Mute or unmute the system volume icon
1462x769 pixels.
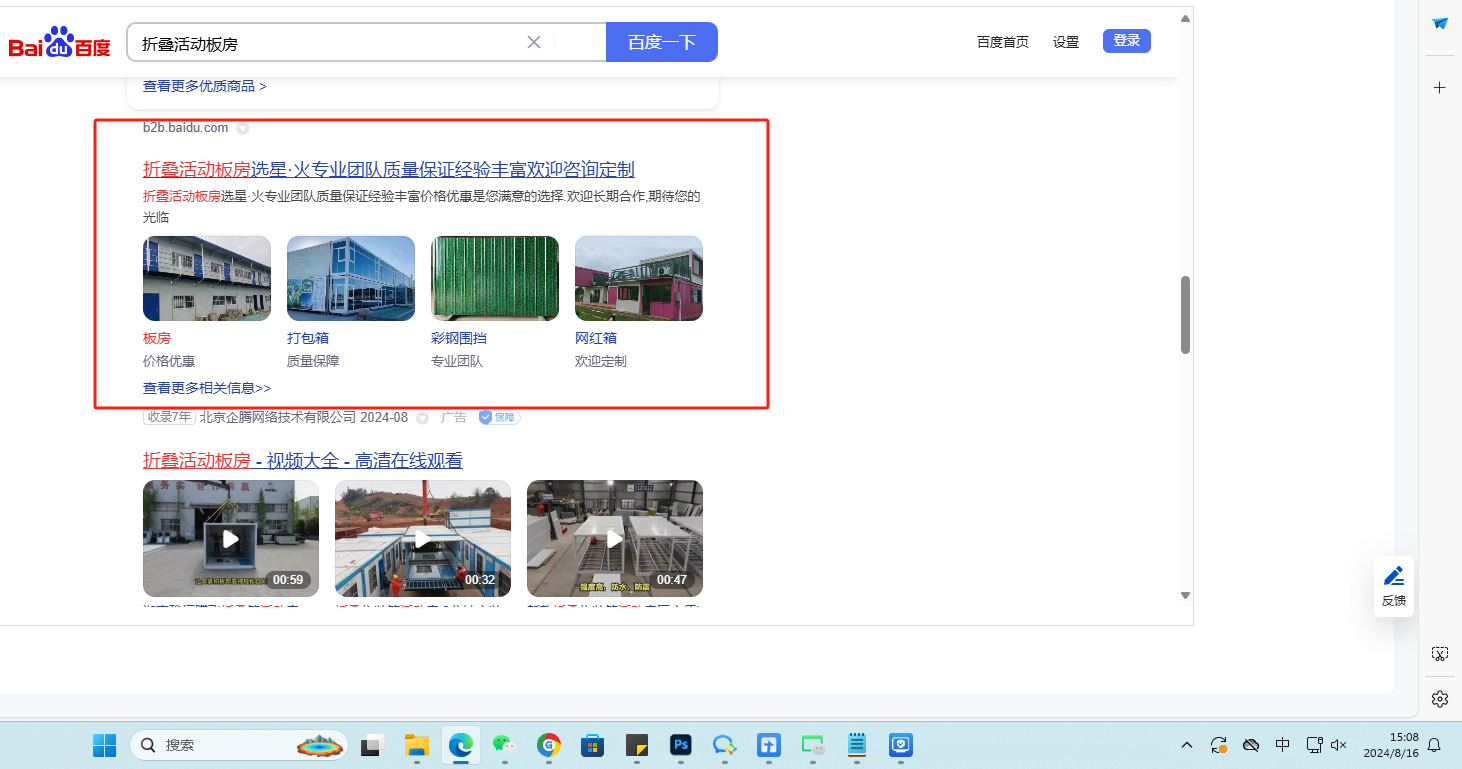[1339, 745]
